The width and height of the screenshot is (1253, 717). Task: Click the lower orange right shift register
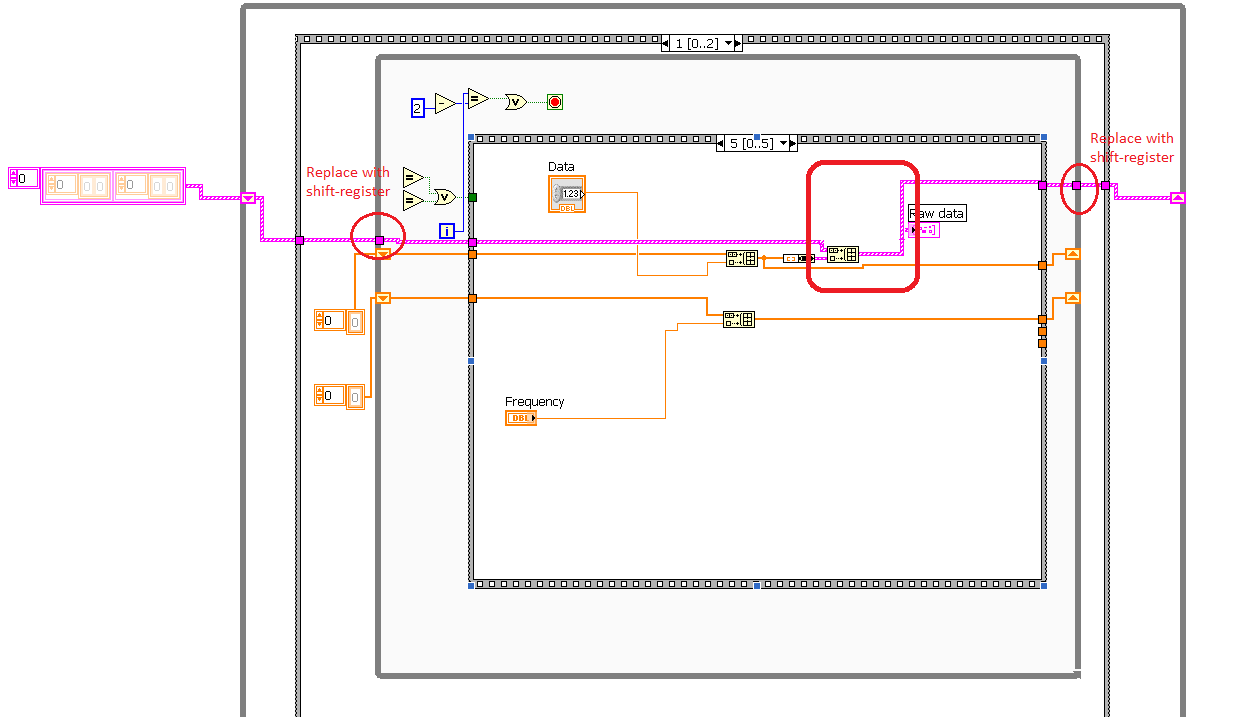click(x=1072, y=297)
